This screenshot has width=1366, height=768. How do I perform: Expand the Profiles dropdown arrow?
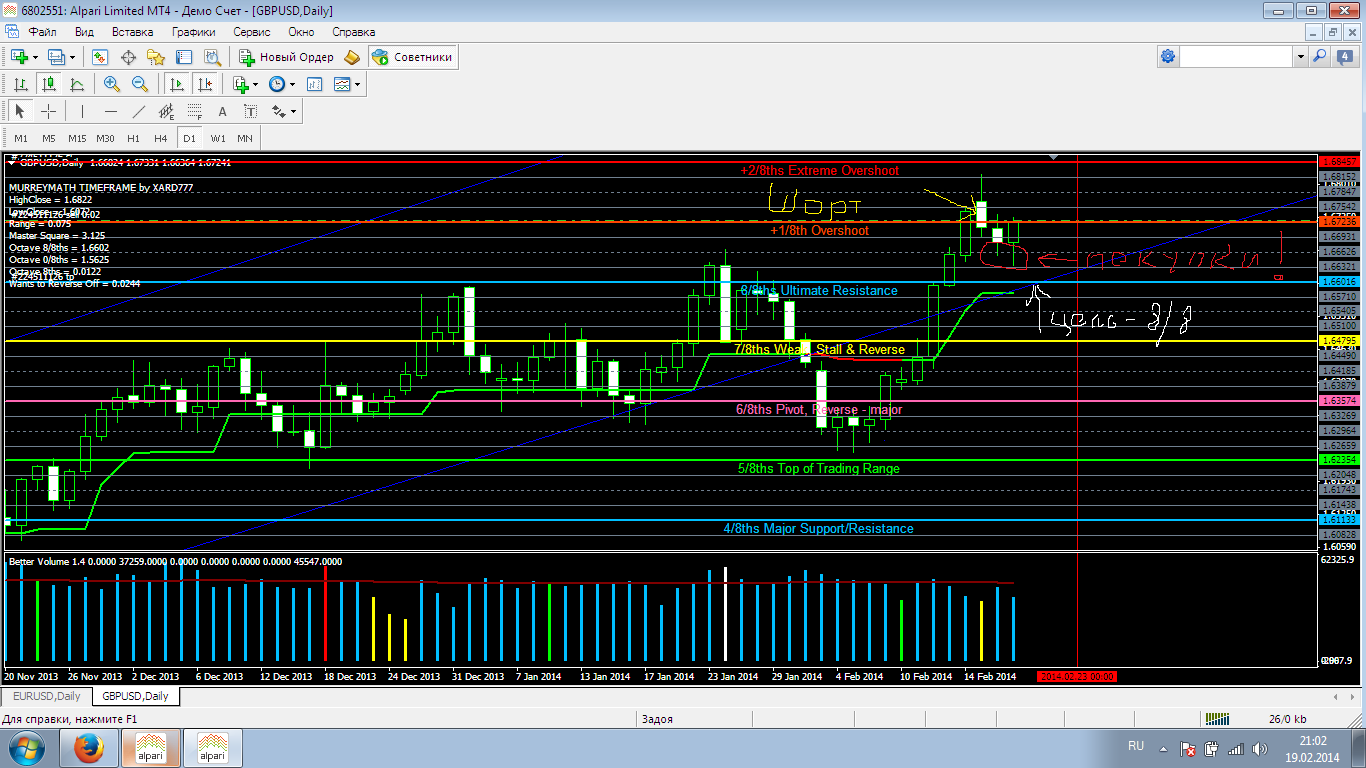(72, 57)
